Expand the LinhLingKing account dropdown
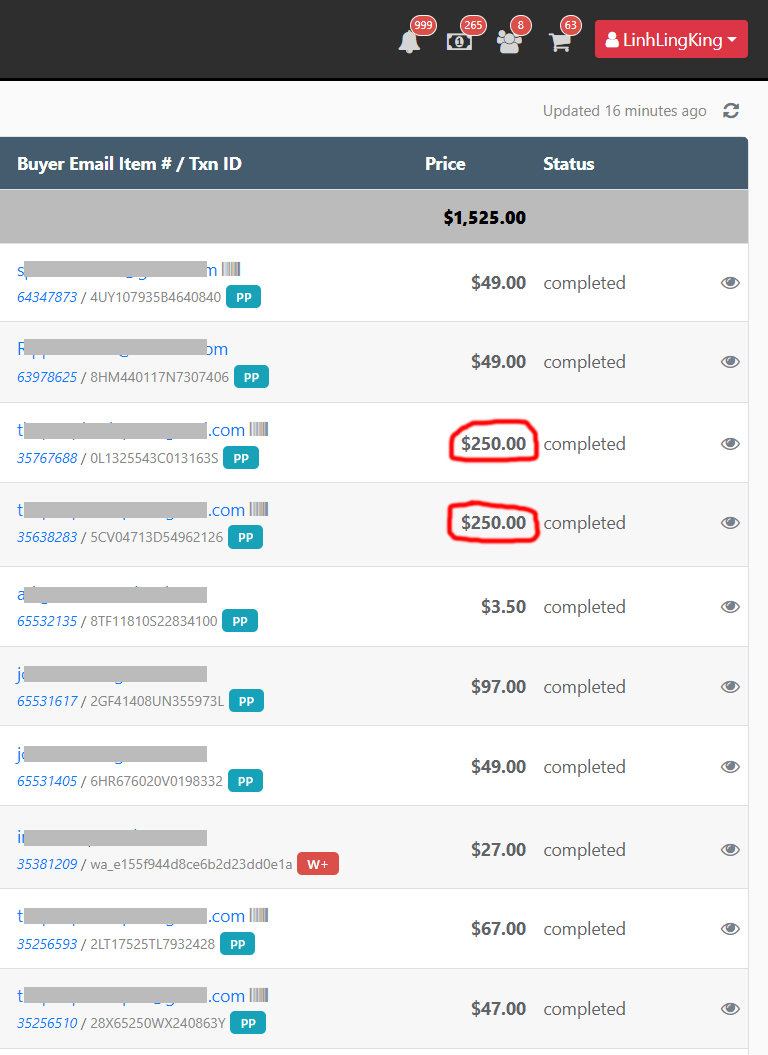 tap(671, 40)
